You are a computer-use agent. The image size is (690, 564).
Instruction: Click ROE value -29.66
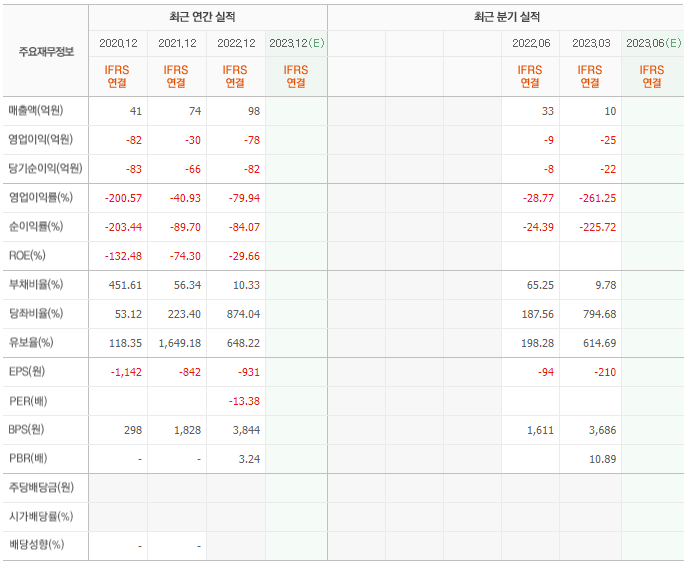coord(244,256)
